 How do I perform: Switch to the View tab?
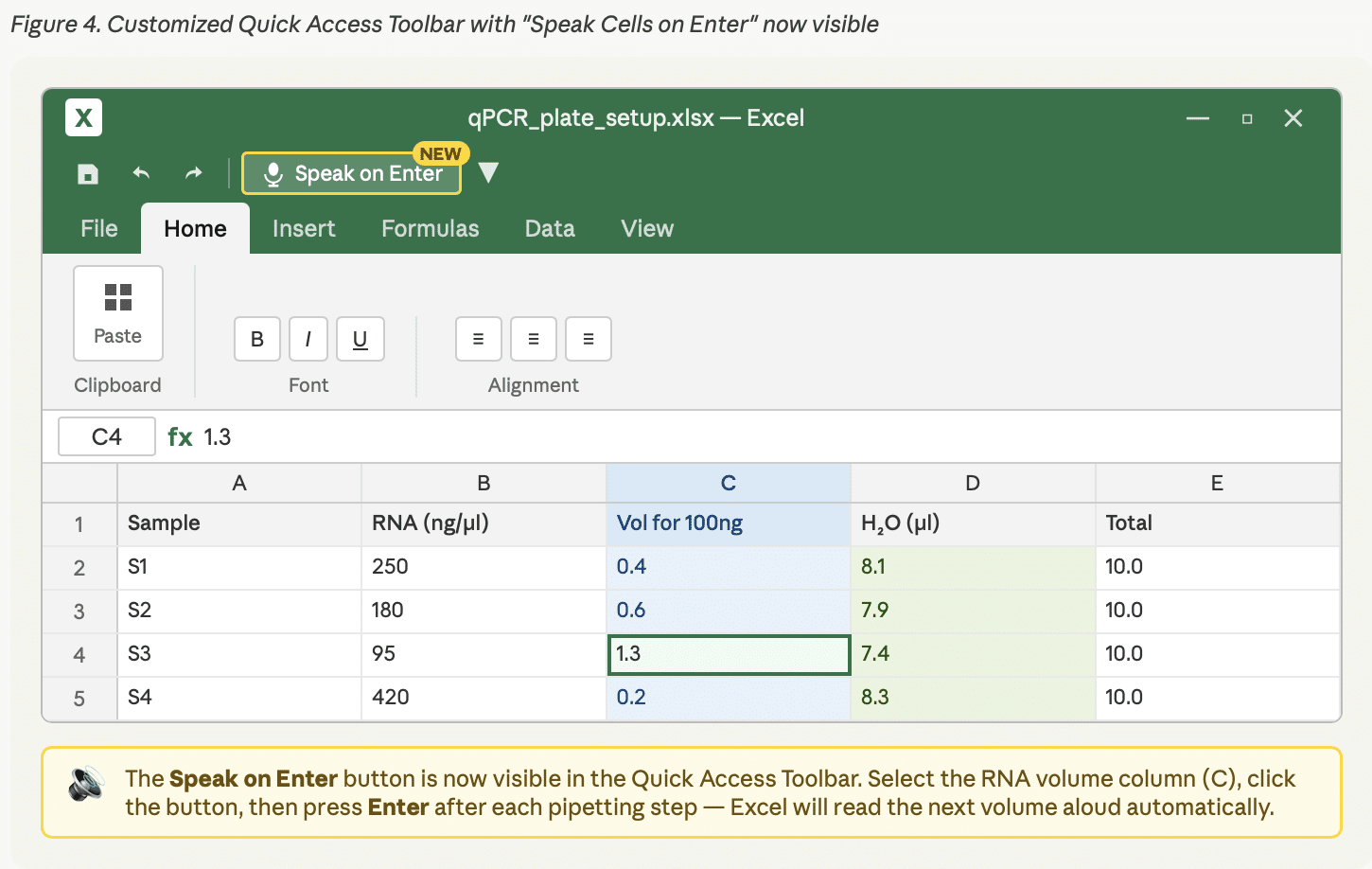[647, 228]
